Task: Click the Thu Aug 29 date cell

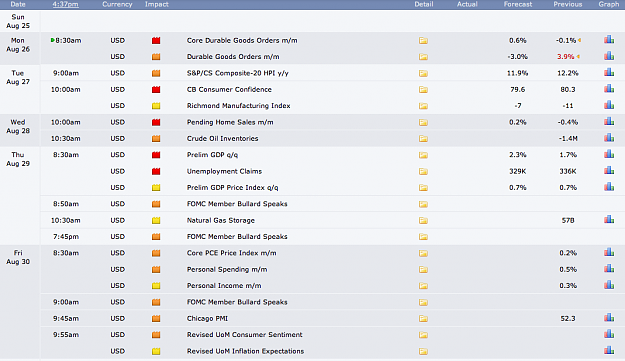Action: pos(18,159)
